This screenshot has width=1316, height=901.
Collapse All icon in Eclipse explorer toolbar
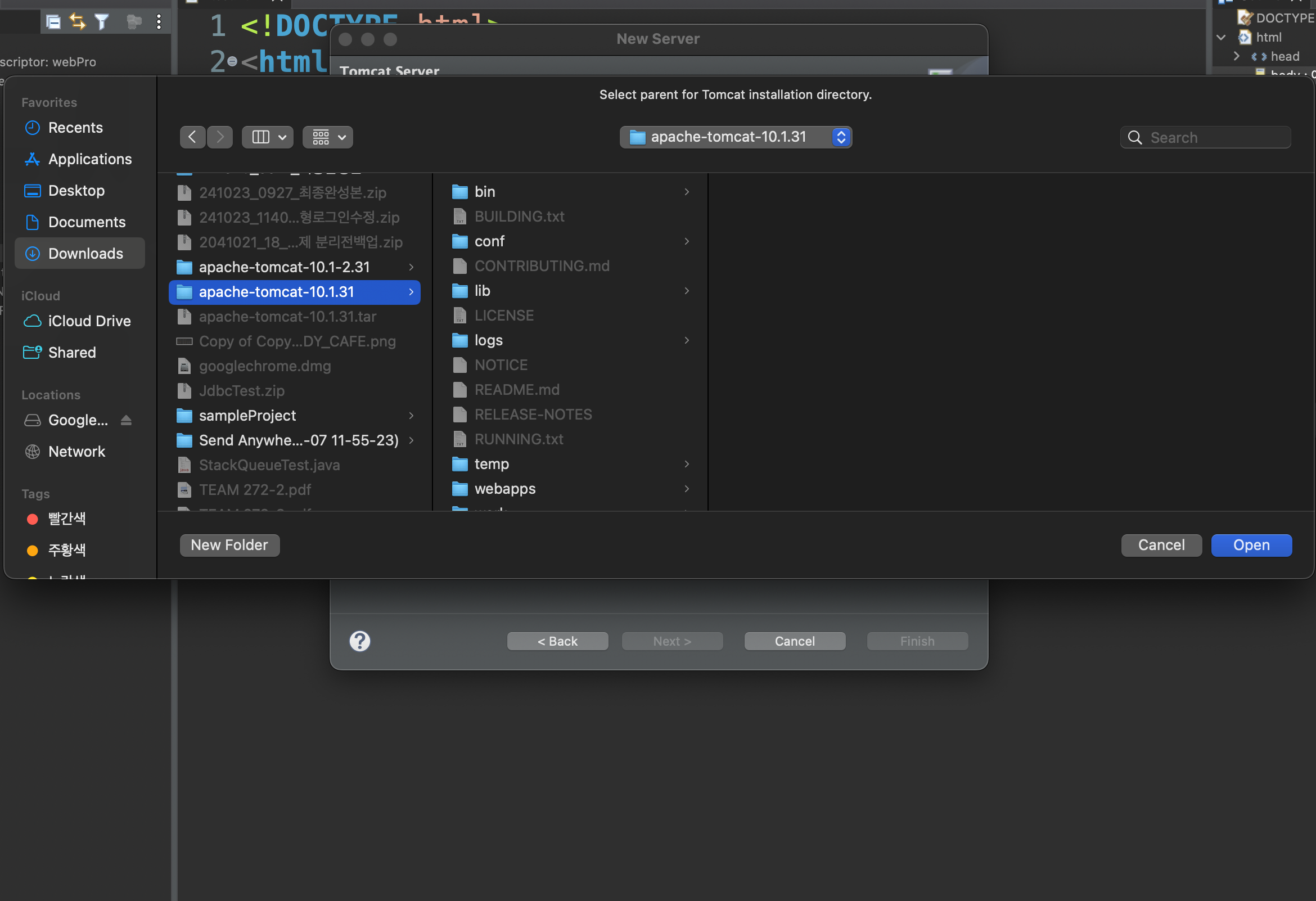pos(53,22)
